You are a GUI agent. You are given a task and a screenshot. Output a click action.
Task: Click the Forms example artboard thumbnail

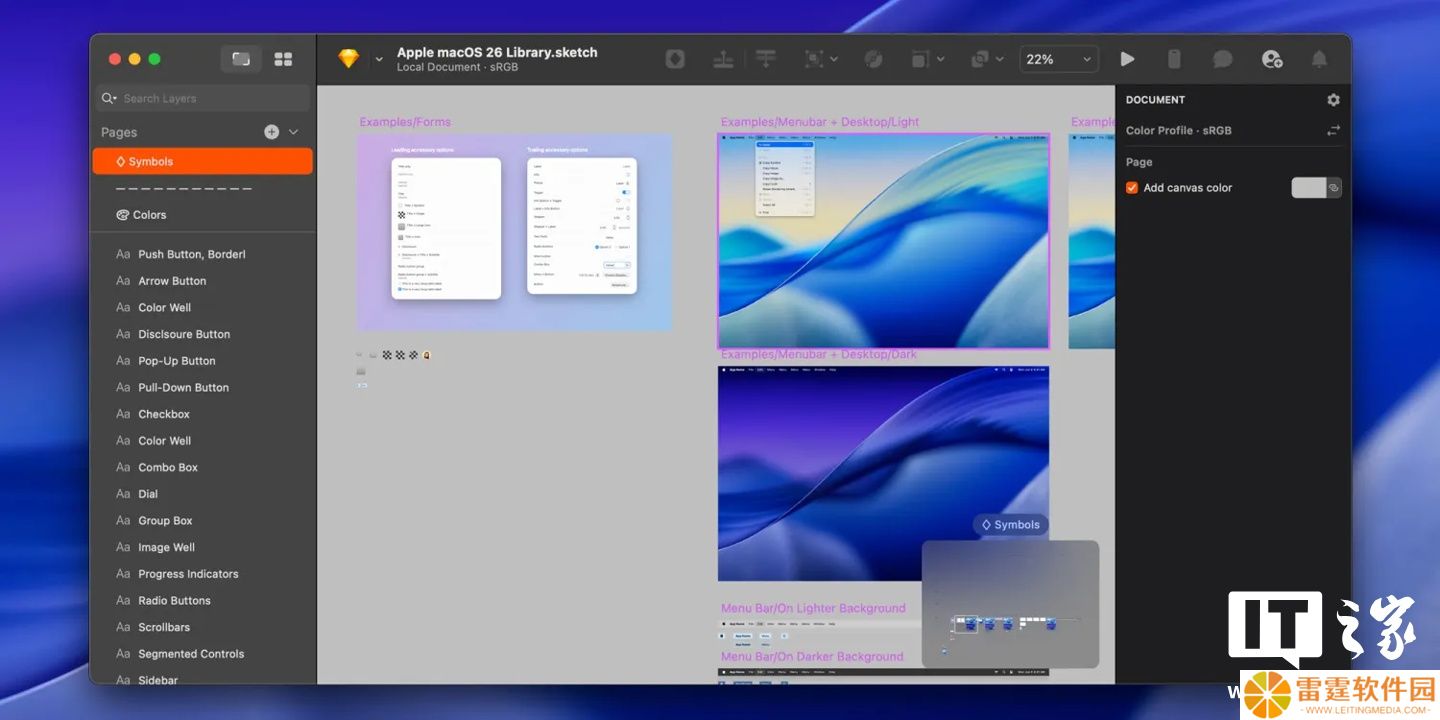514,232
